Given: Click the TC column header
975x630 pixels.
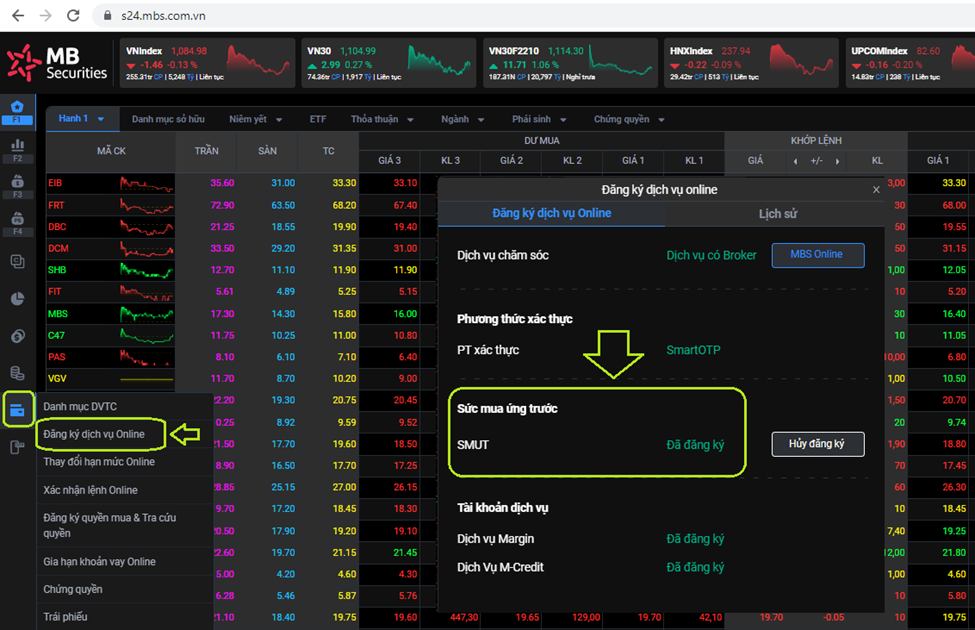Looking at the screenshot, I should pos(328,151).
